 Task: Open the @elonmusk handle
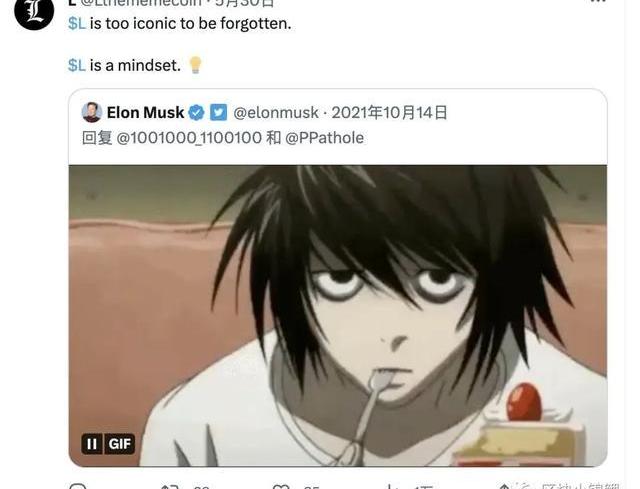click(276, 113)
